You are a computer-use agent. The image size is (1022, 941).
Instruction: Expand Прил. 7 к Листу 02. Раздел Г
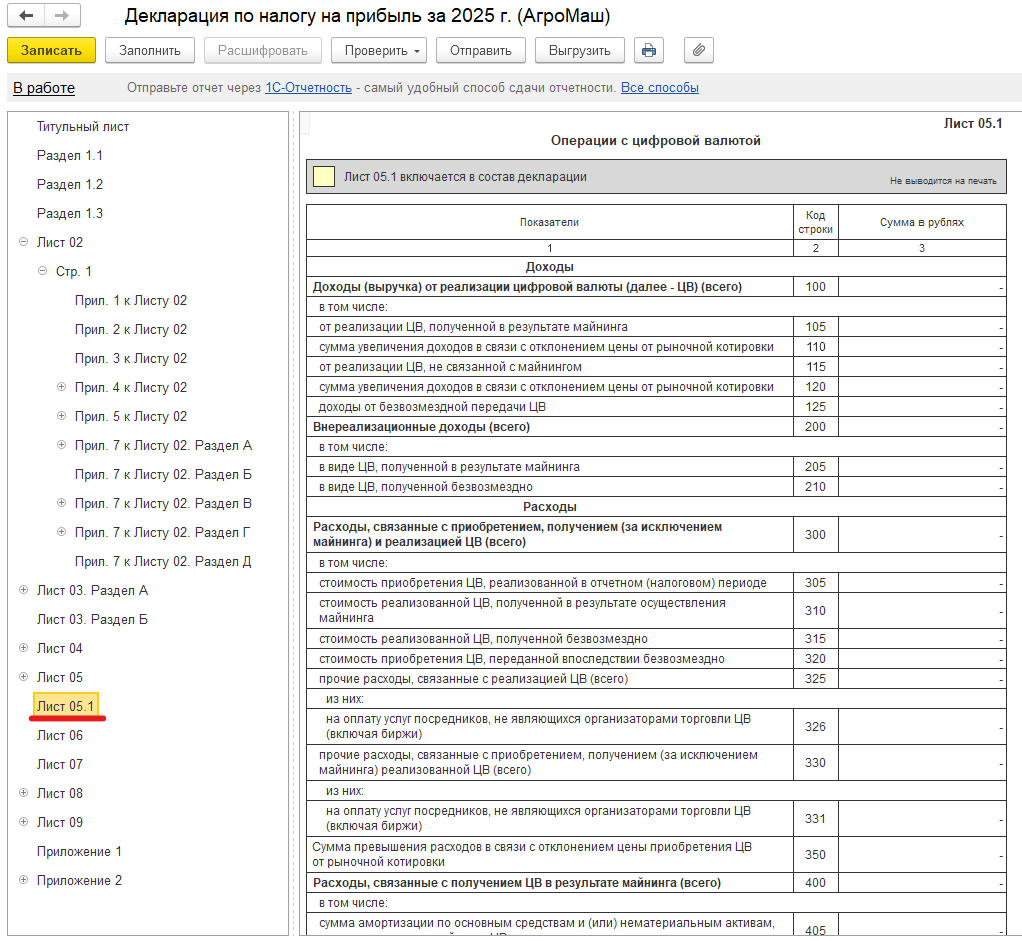tap(61, 532)
